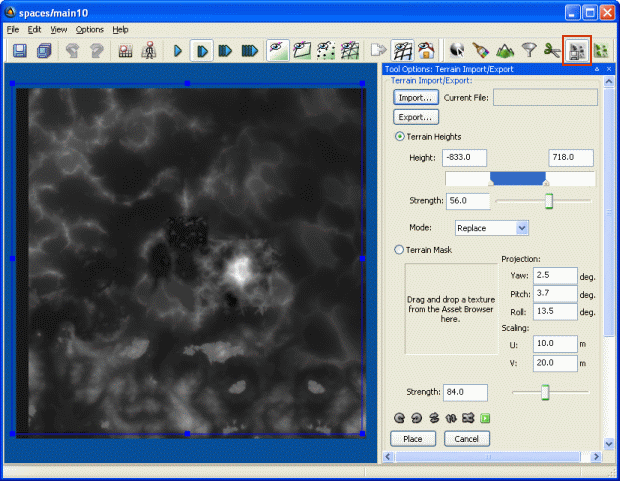Select the mountain terrain tool icon
This screenshot has width=620, height=481.
[x=506, y=50]
